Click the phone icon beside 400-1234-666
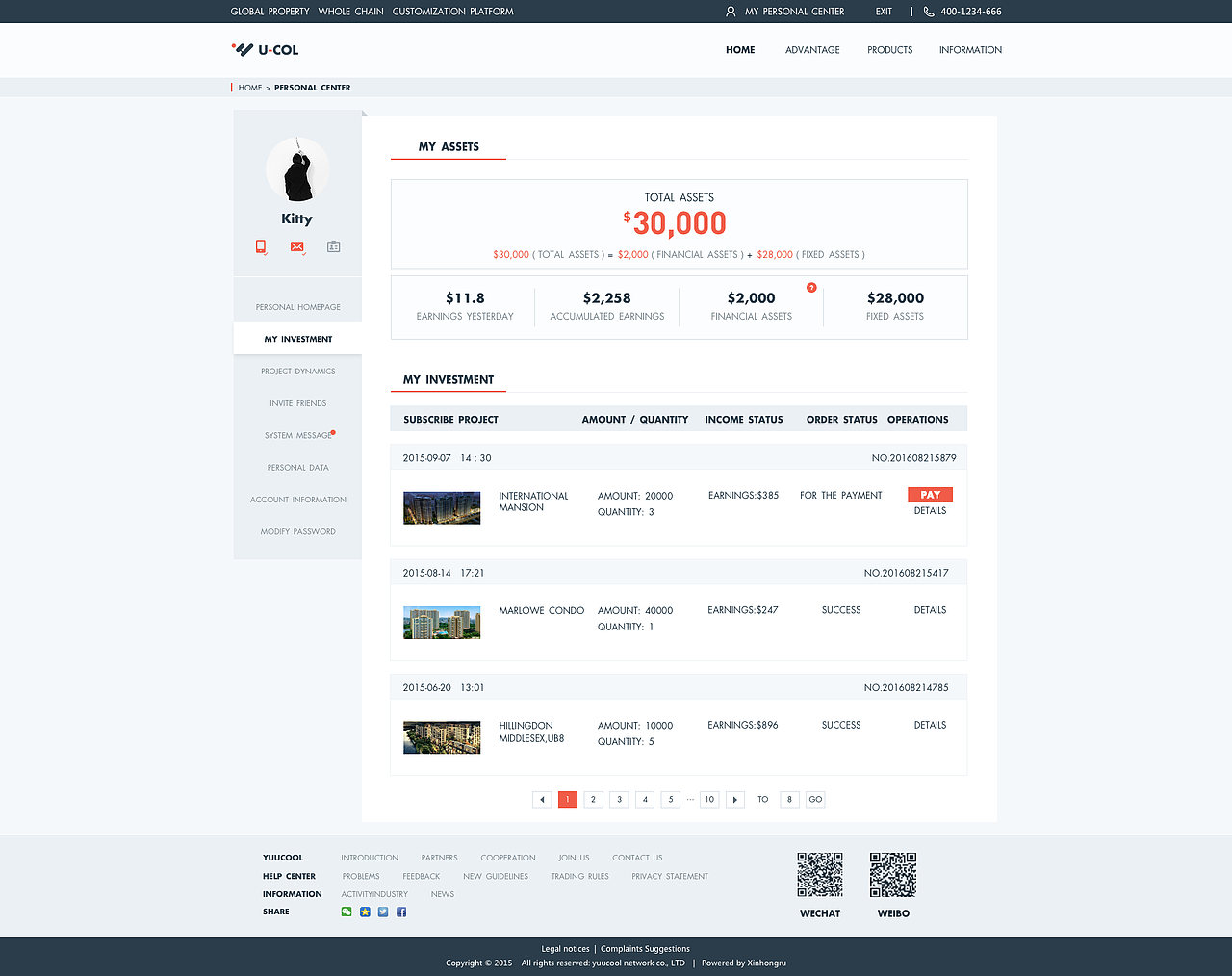Image resolution: width=1232 pixels, height=976 pixels. 929,12
